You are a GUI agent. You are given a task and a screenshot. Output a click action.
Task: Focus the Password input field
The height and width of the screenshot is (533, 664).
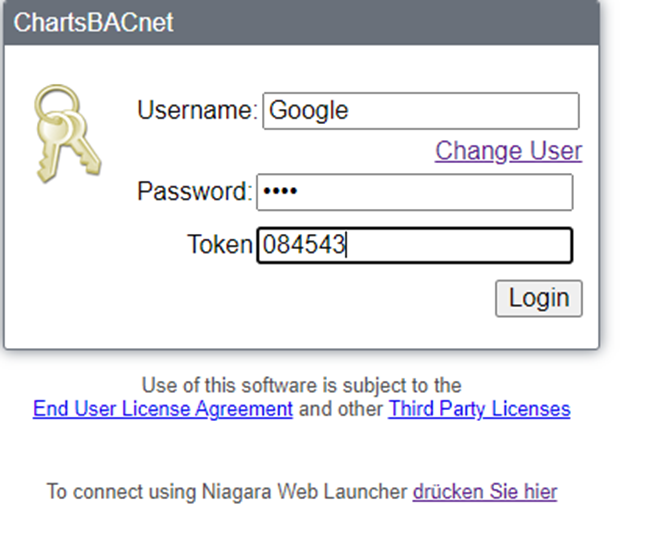(x=415, y=192)
